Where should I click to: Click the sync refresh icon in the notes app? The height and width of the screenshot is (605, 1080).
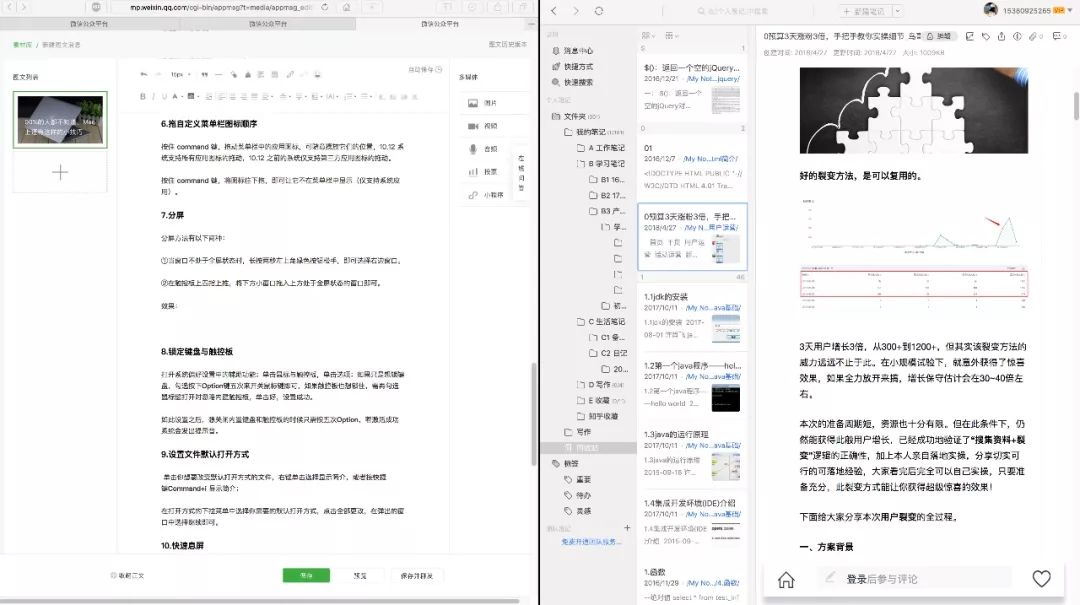pos(598,11)
